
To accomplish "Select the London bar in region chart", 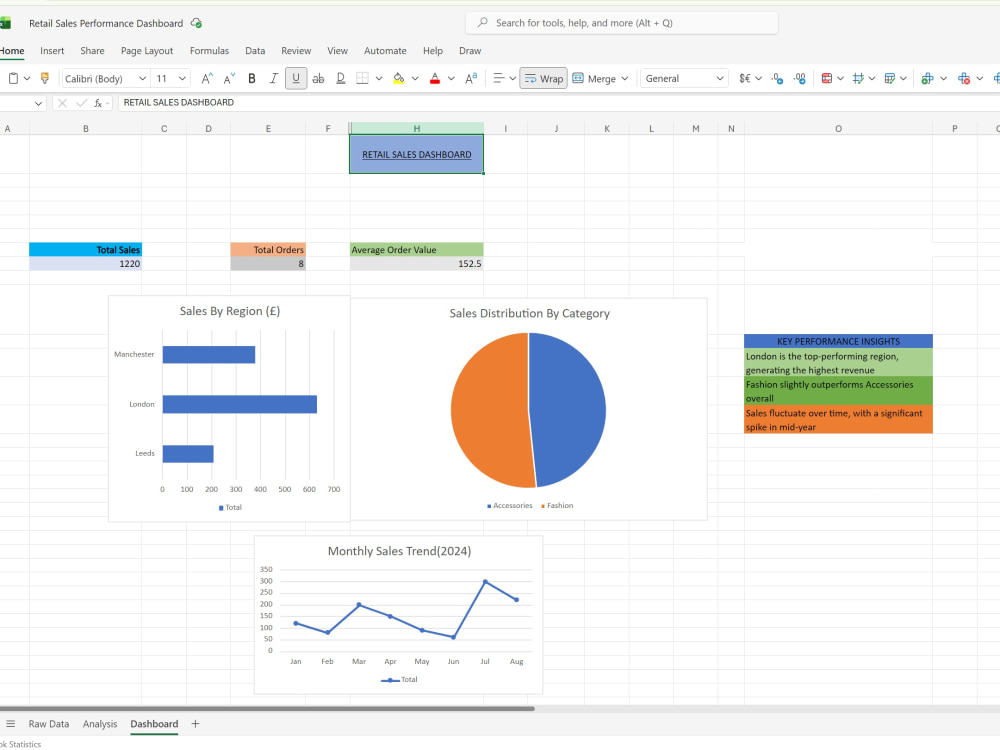I will tap(240, 404).
